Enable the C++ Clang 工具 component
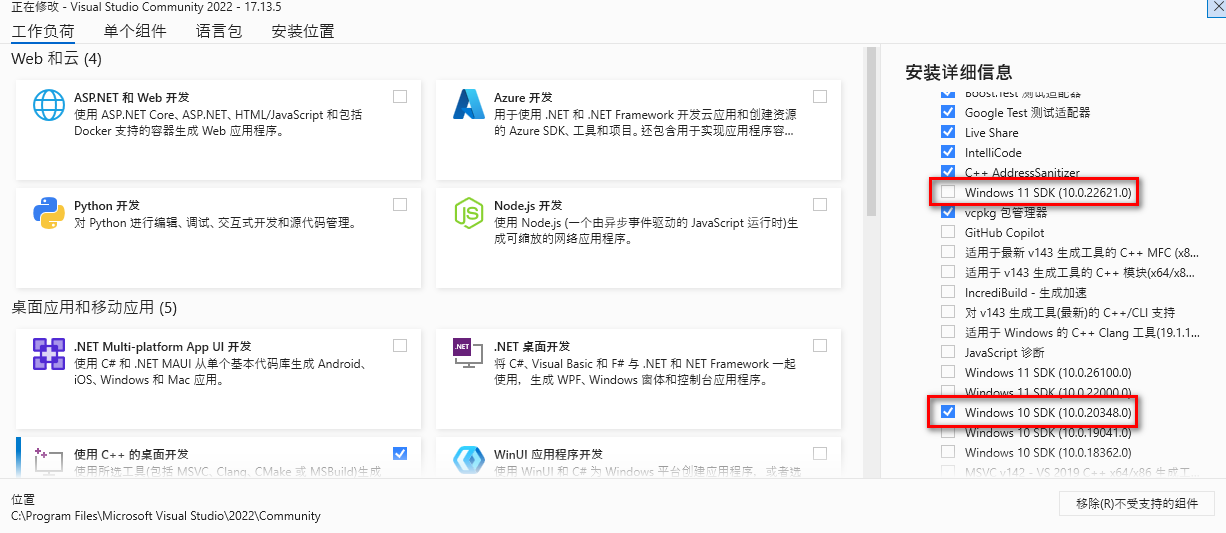 coord(948,332)
